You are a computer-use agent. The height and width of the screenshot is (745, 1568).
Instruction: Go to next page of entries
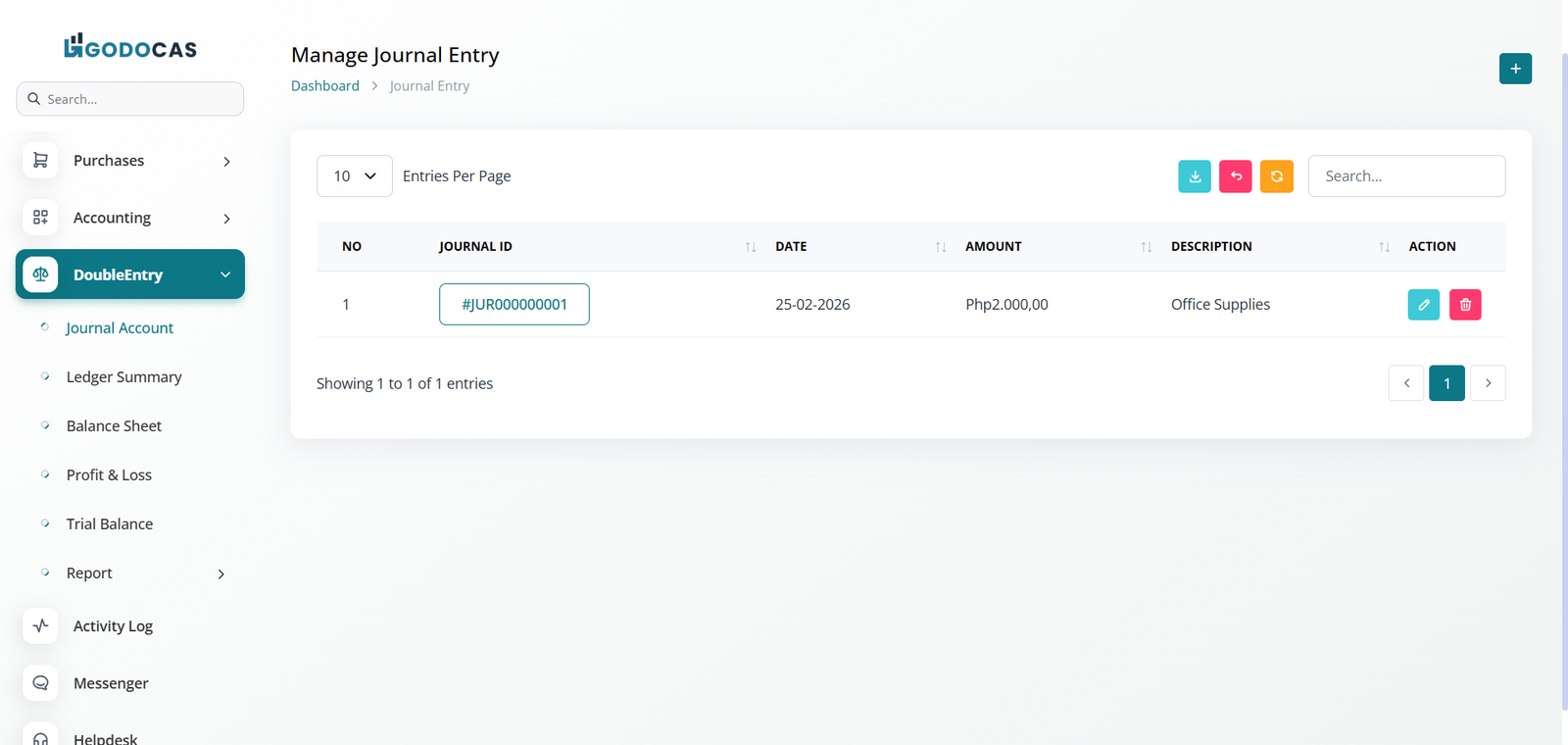point(1488,383)
